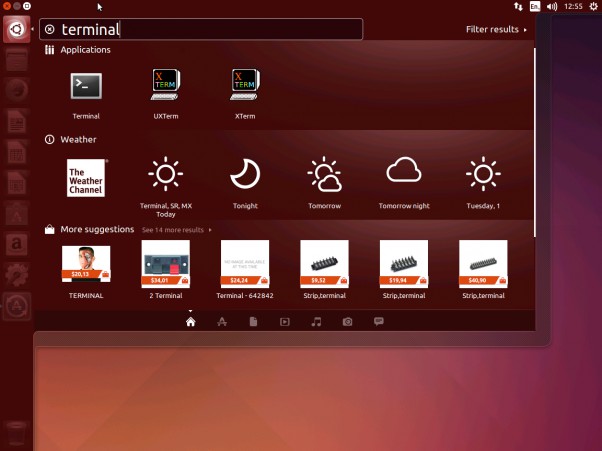This screenshot has width=602, height=451.
Task: Select the Tomorrow partly cloudy forecast
Action: 324,174
